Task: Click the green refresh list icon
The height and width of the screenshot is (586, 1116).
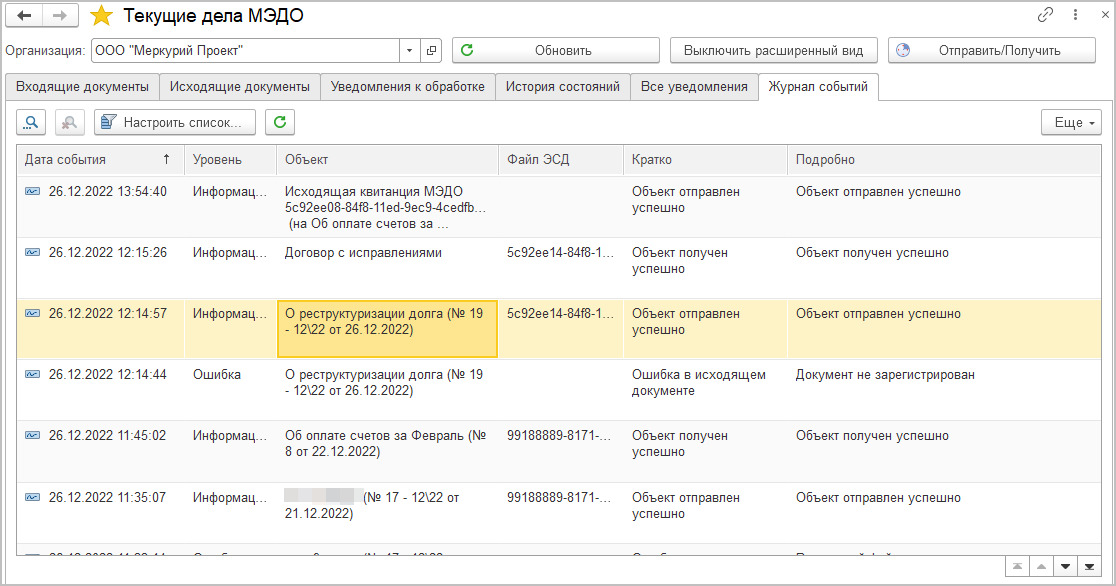Action: pyautogui.click(x=280, y=122)
